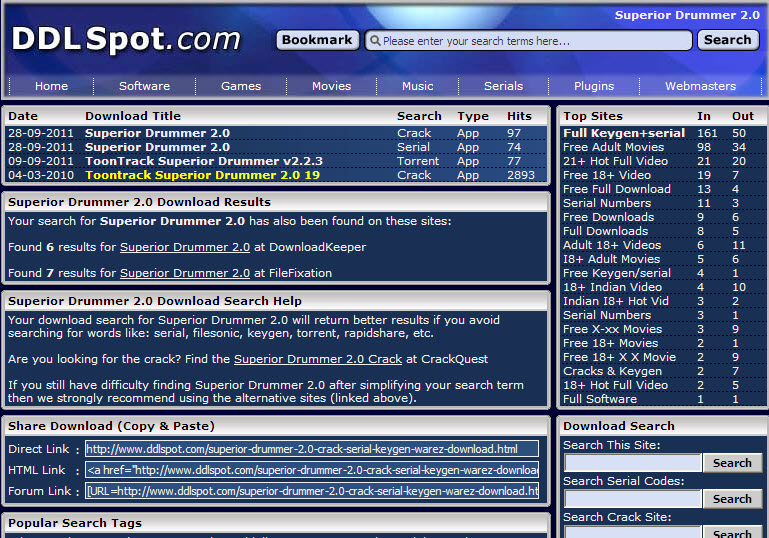Open Full Downloads top site
The image size is (769, 538).
605,231
